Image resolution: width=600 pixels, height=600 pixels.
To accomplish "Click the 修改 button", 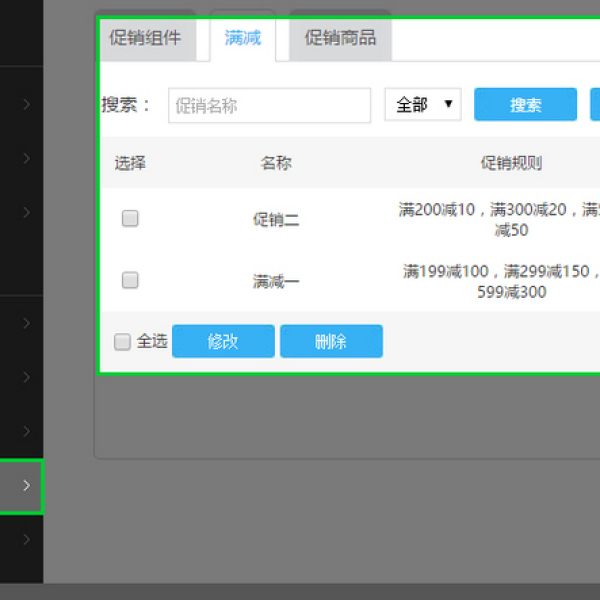I will pyautogui.click(x=223, y=341).
